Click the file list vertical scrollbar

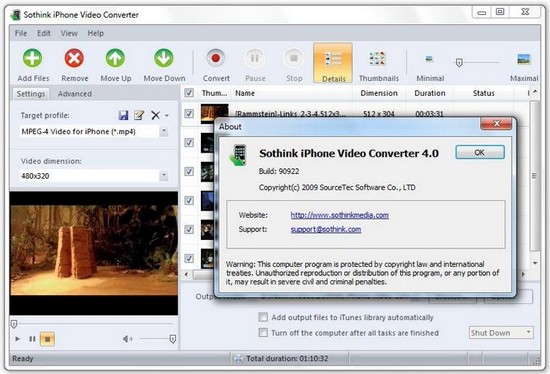(x=535, y=175)
